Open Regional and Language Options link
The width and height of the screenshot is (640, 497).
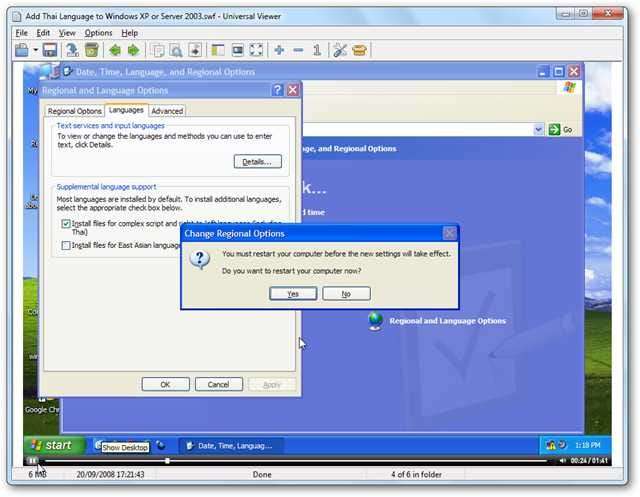tap(447, 321)
